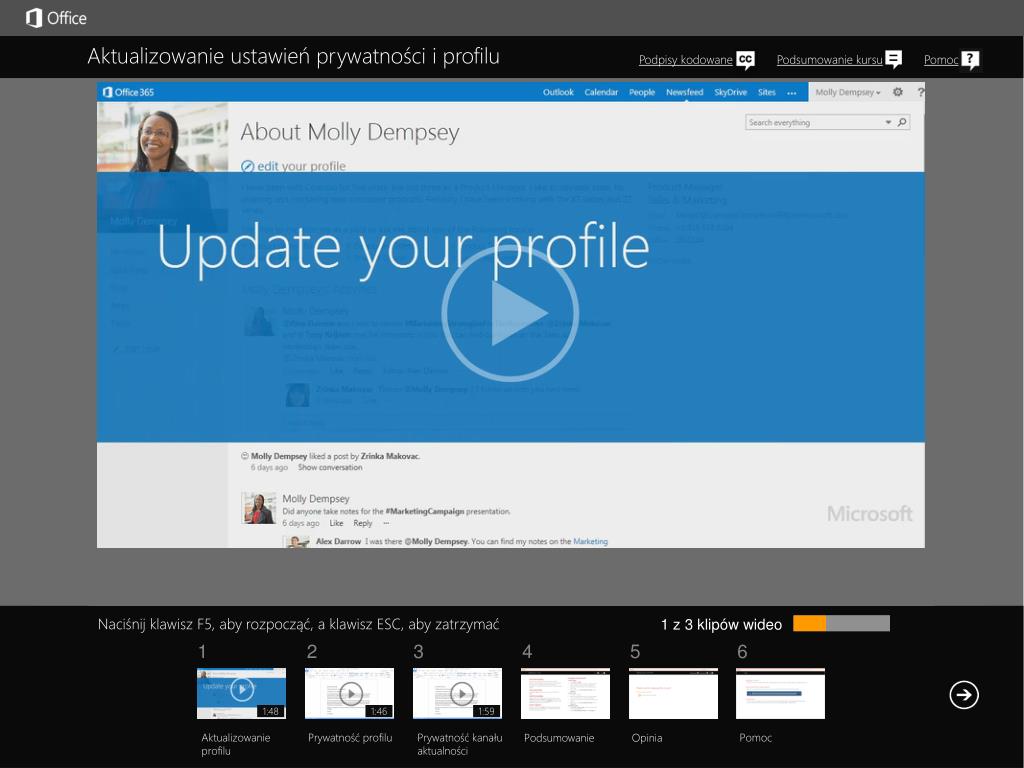Open the Sites tab
Screen dimensions: 1024x768
coord(767,92)
